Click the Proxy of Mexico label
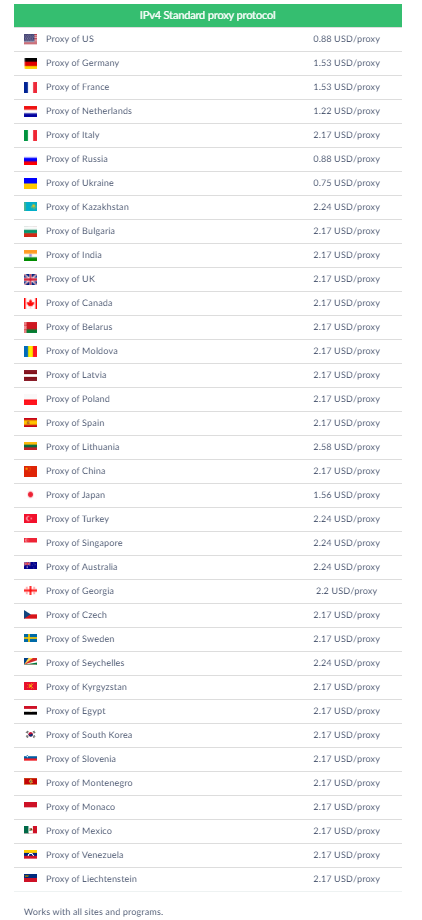Screen dimensions: 422x920 (79, 831)
